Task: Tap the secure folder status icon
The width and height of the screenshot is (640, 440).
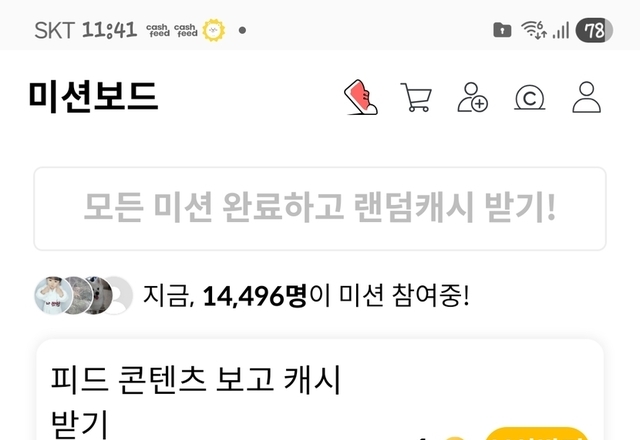Action: [x=502, y=30]
